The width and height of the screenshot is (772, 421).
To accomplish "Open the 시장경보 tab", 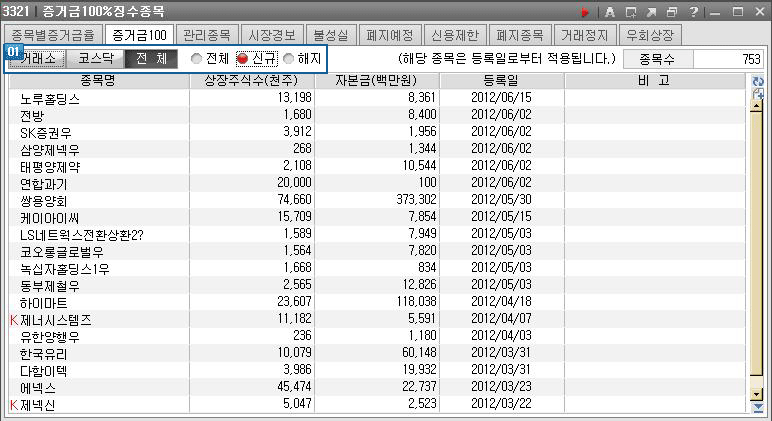I will (x=272, y=35).
